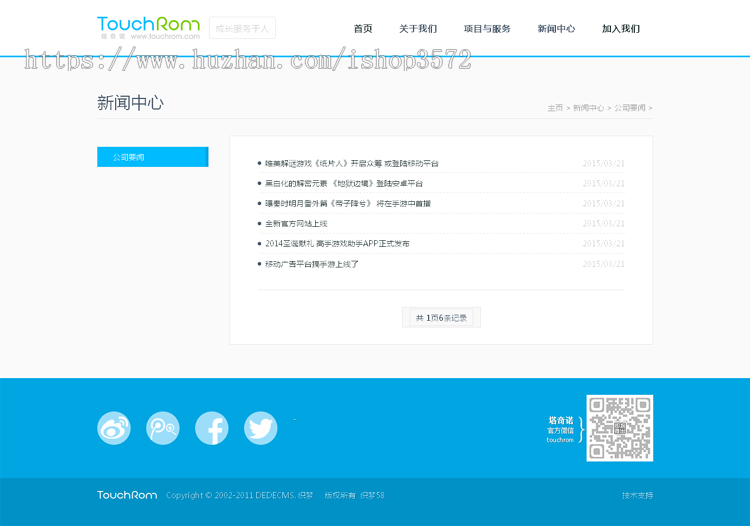Select the 公司要闻 sidebar category
Viewport: 750px width, 526px height.
[x=153, y=157]
